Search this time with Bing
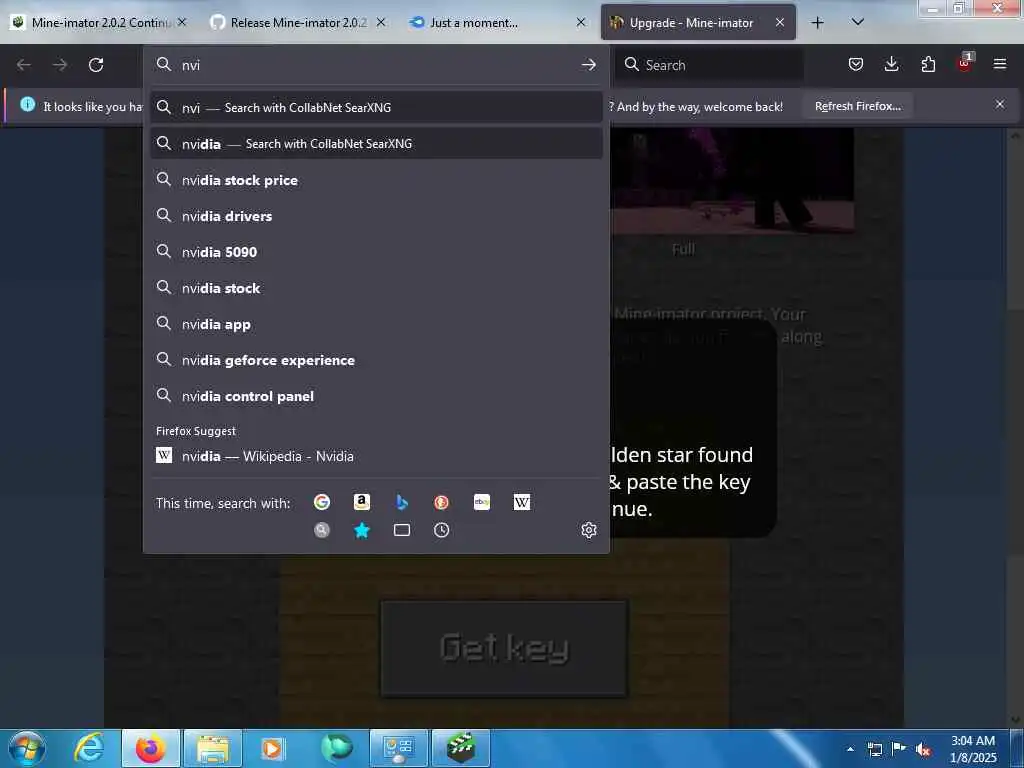 pos(402,502)
